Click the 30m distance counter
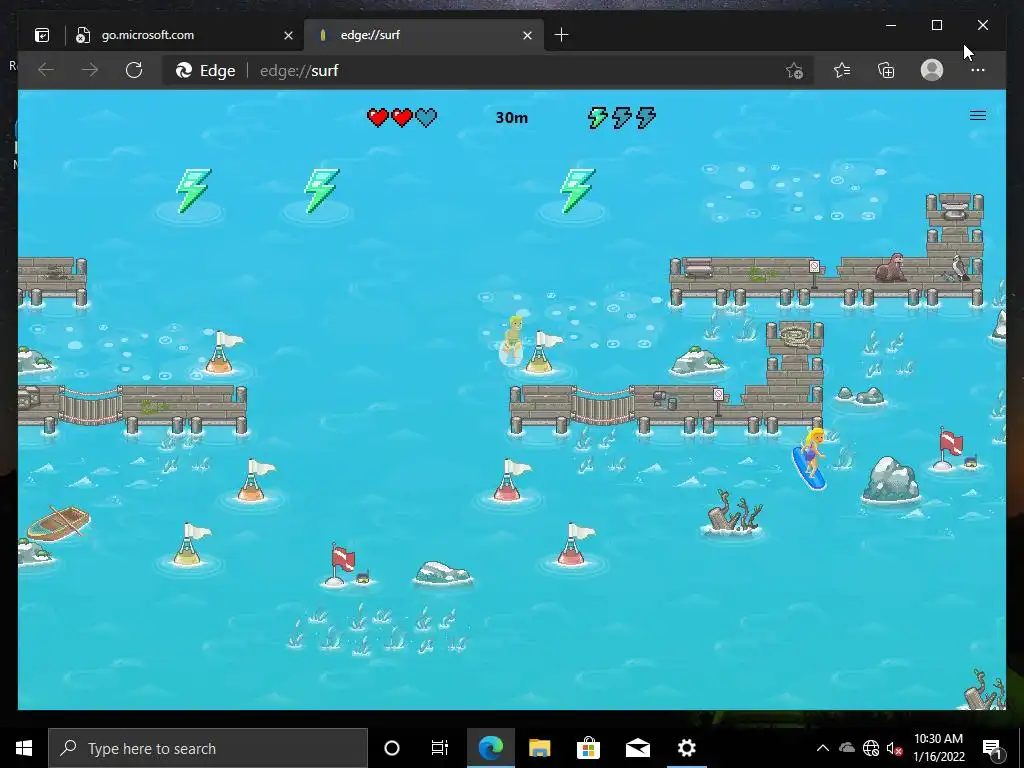 (x=511, y=118)
